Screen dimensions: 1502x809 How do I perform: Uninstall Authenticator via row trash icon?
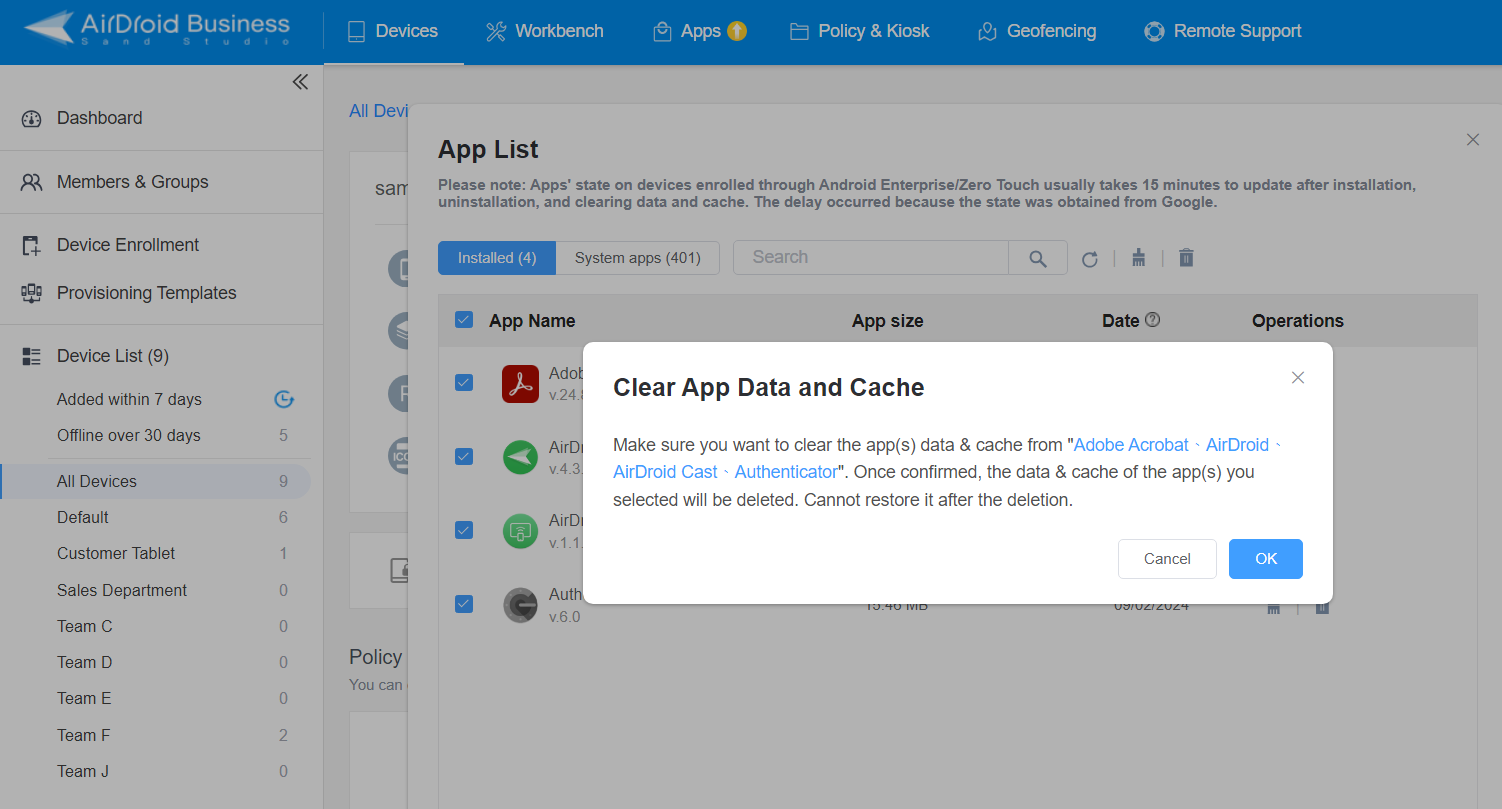click(1322, 608)
